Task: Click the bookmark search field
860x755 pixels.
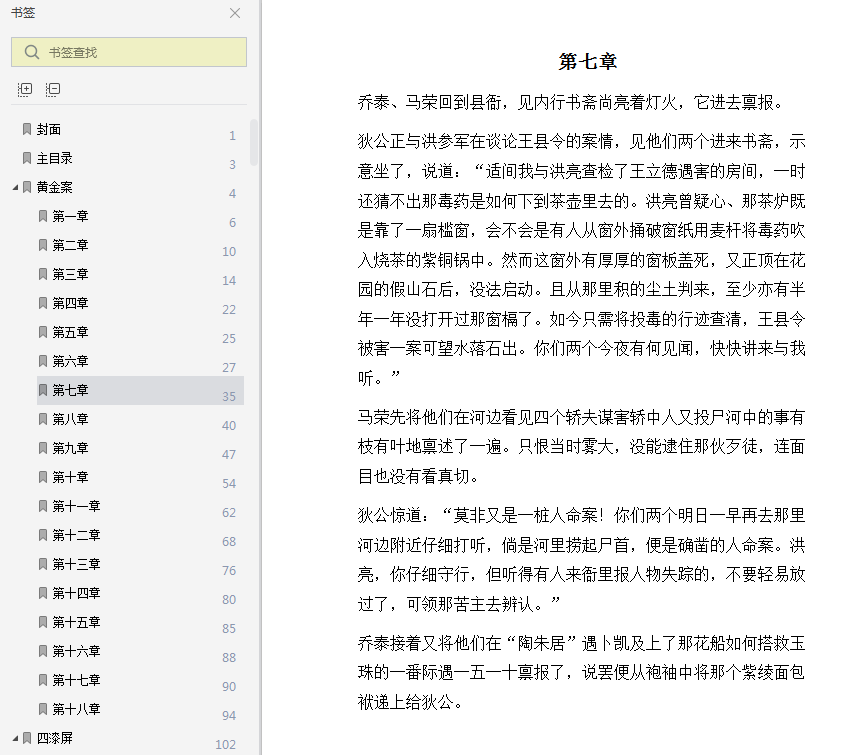Action: [x=129, y=52]
